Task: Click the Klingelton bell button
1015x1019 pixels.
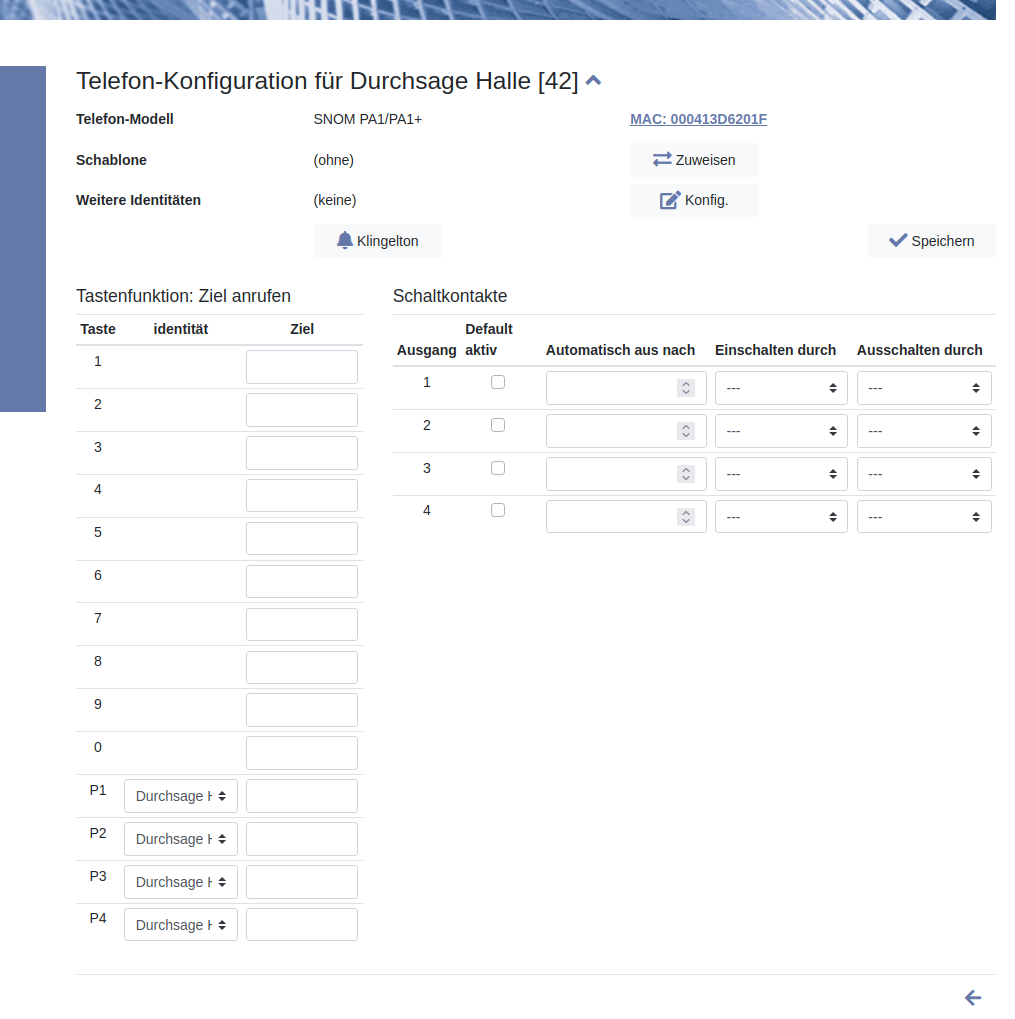Action: [x=377, y=241]
